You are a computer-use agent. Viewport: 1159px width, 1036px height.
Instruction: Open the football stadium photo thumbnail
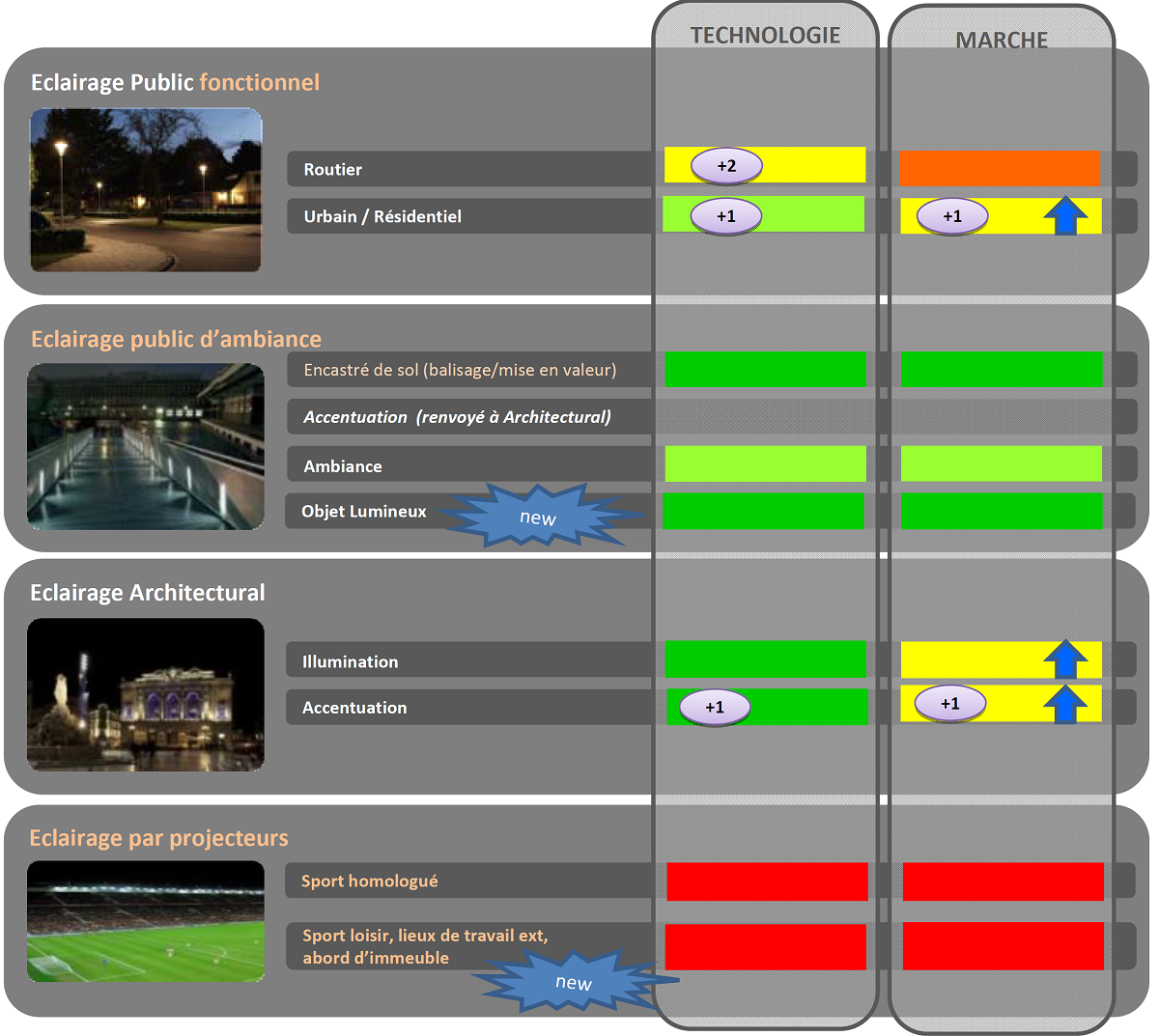pos(146,921)
